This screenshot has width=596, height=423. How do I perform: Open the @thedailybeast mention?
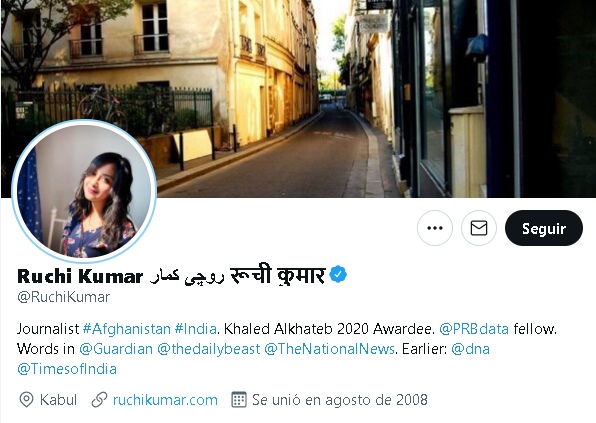[x=209, y=349]
